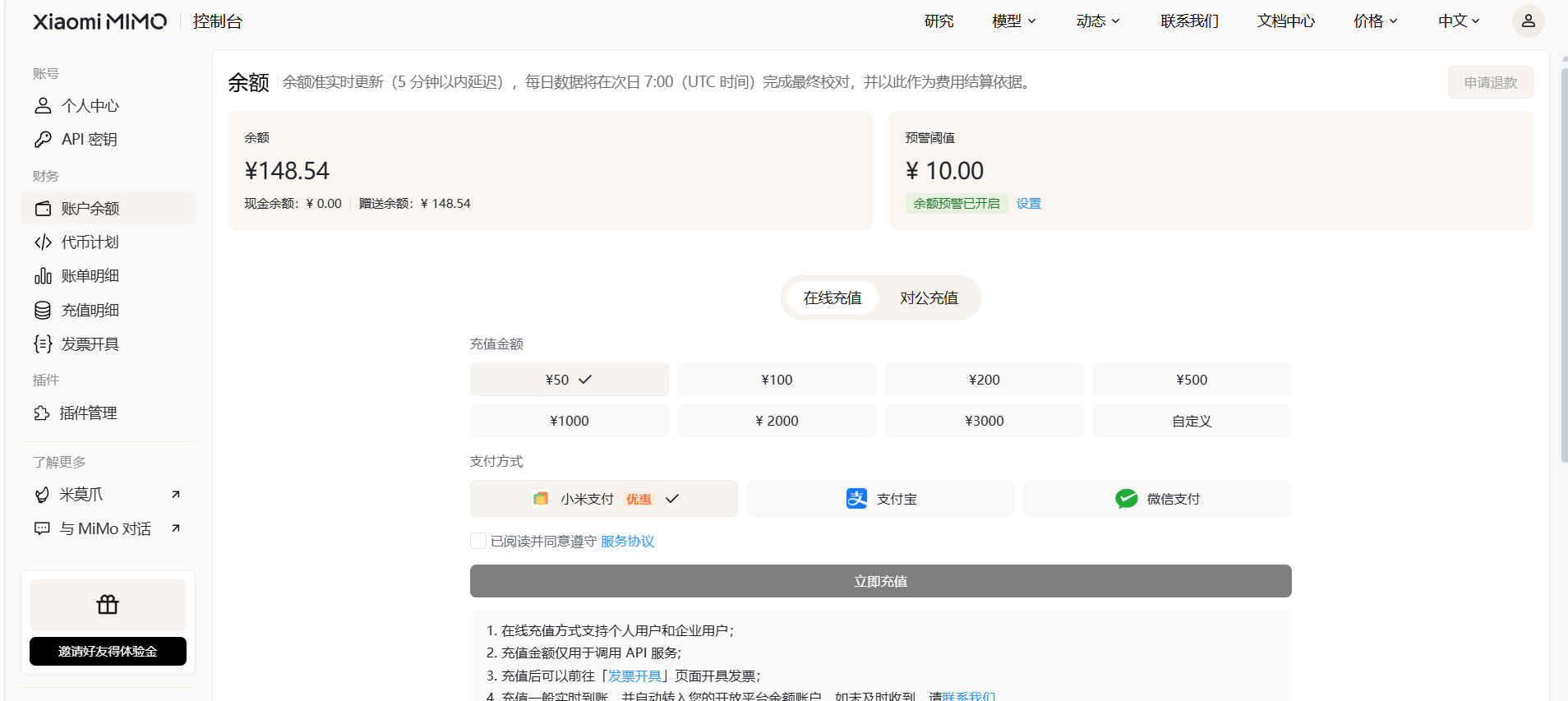
Task: Open the 研究 nav item
Action: pos(938,21)
